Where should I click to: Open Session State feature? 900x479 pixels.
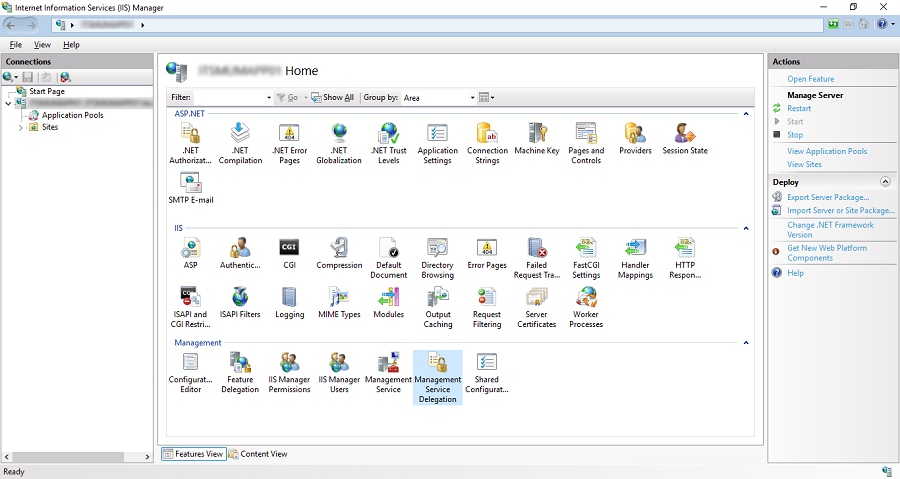[685, 139]
